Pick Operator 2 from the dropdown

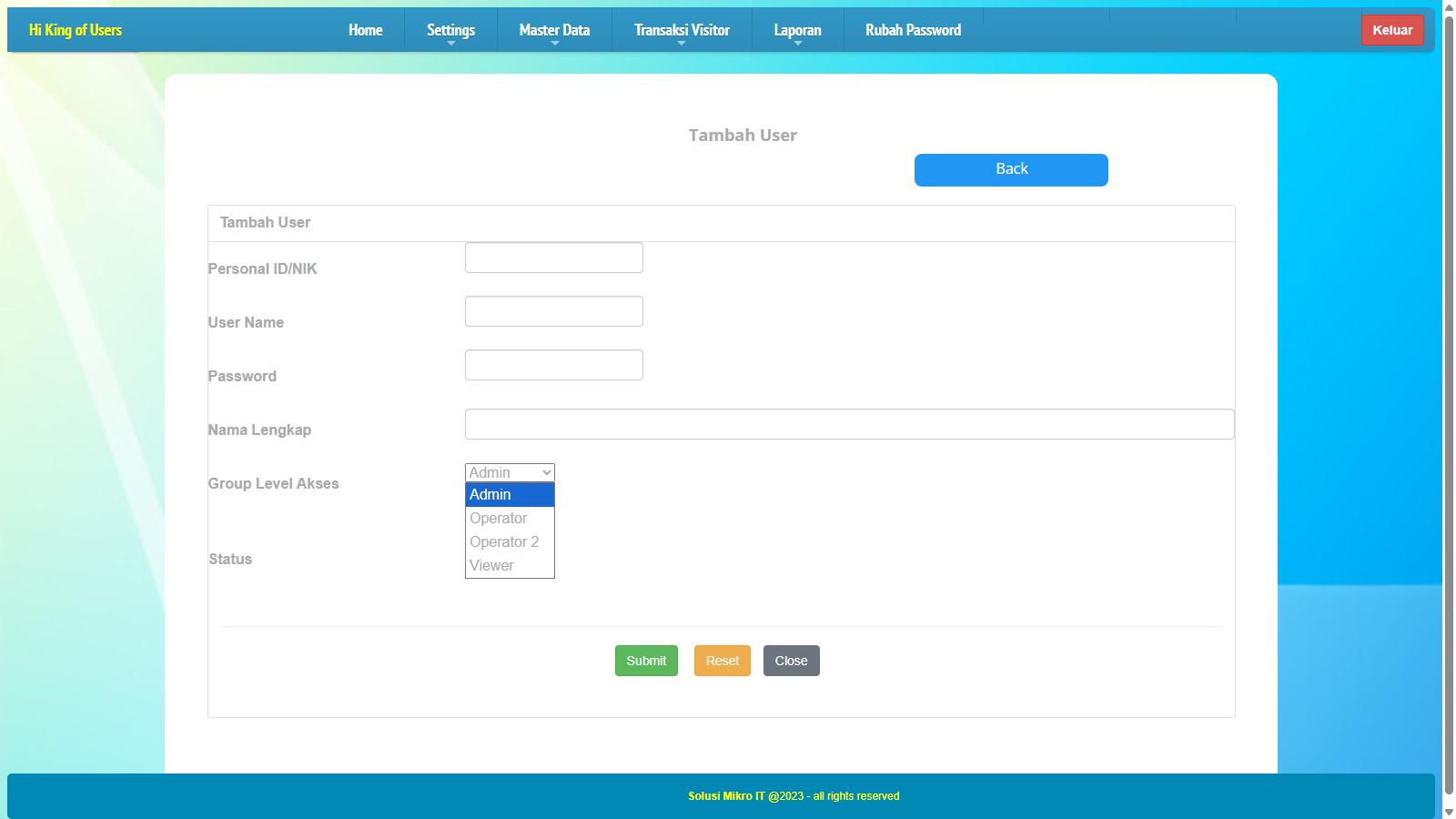[x=510, y=542]
